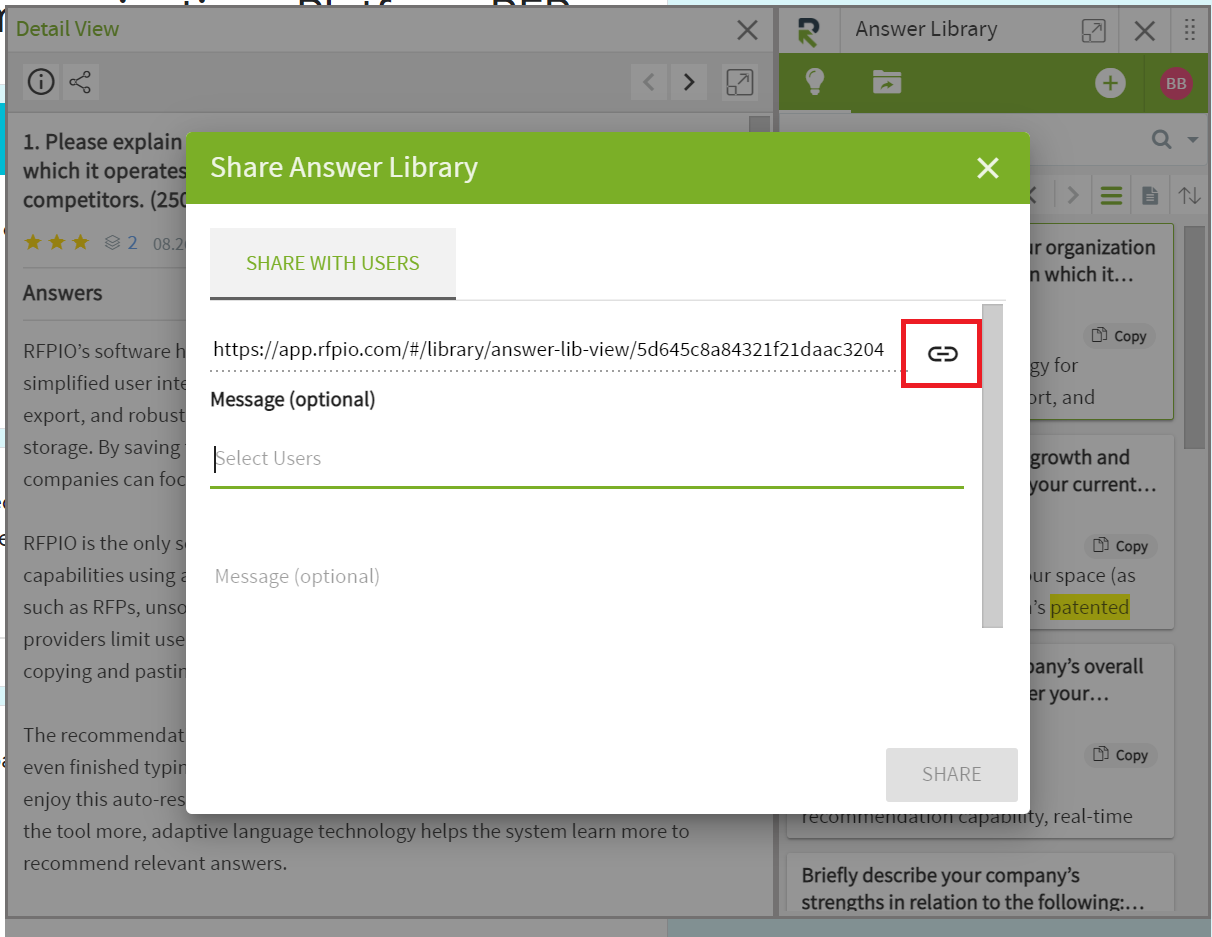Click the drag handle dots in Answer Library
This screenshot has height=937, width=1212.
click(x=1189, y=30)
